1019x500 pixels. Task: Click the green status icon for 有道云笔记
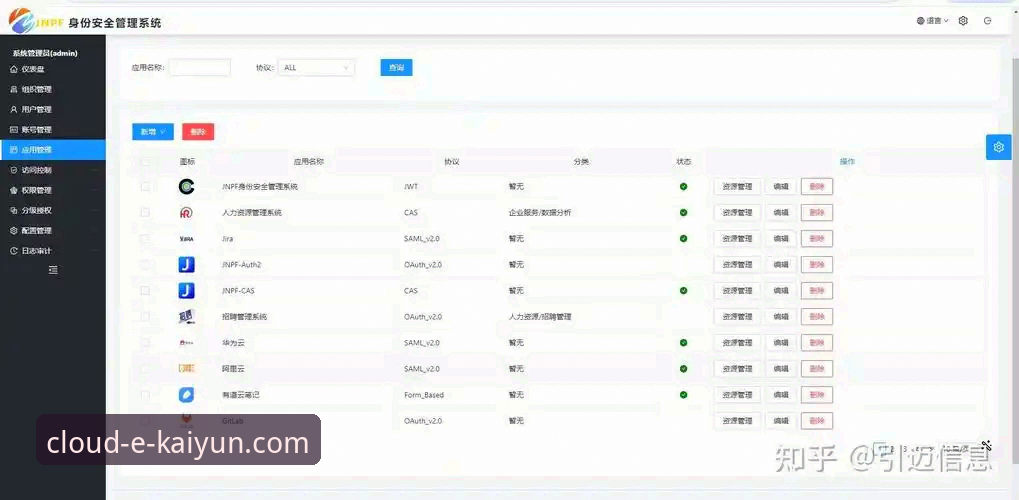(684, 395)
